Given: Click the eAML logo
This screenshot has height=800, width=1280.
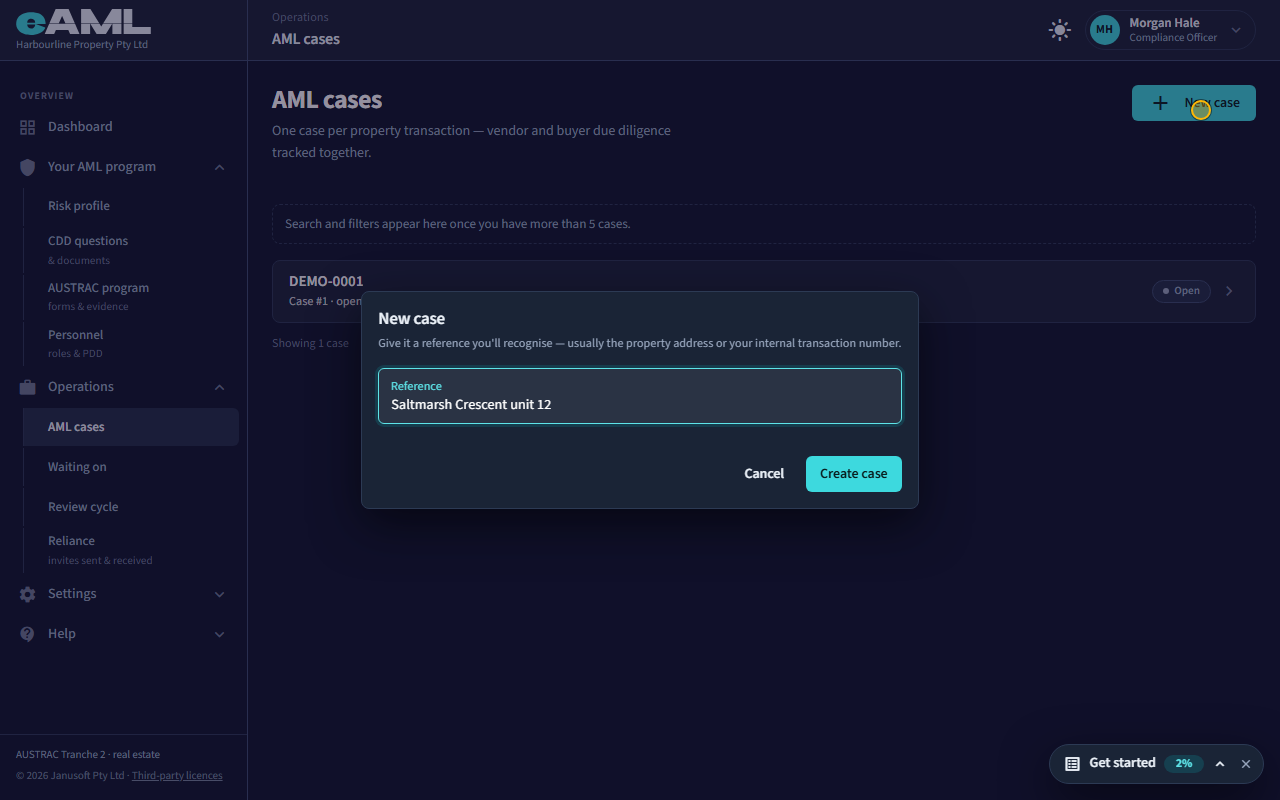Looking at the screenshot, I should click(83, 22).
